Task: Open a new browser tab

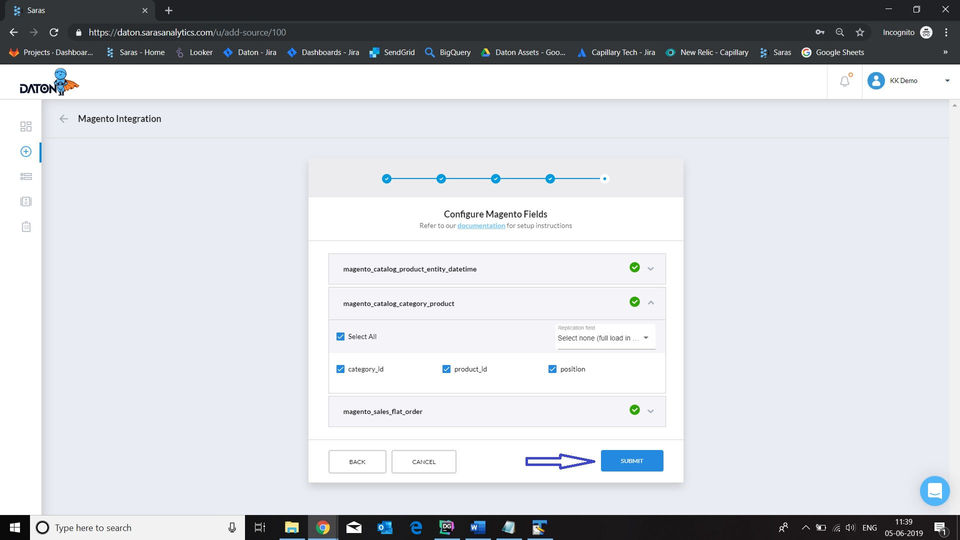Action: [168, 10]
